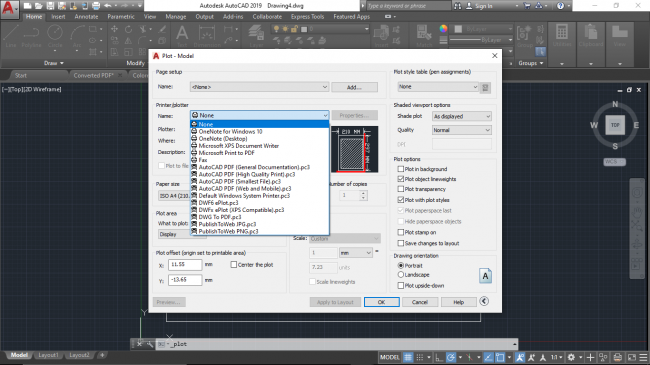650x365 pixels.
Task: Click the Undo arrow in quick access toolbar
Action: 108,6
